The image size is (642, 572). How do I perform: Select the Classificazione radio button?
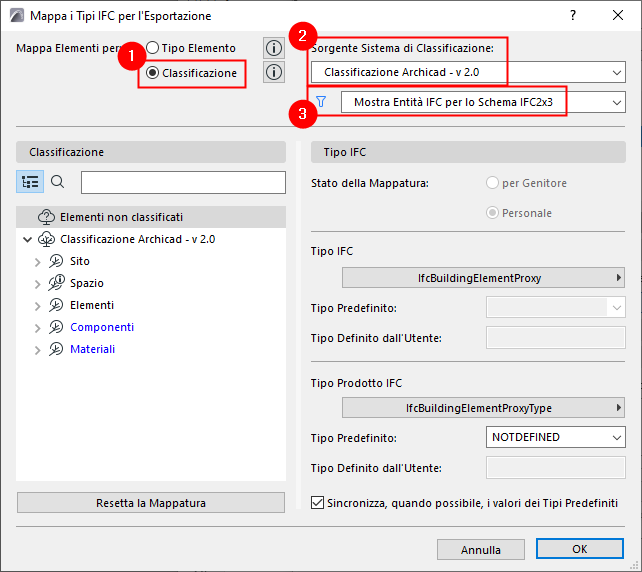pos(152,73)
